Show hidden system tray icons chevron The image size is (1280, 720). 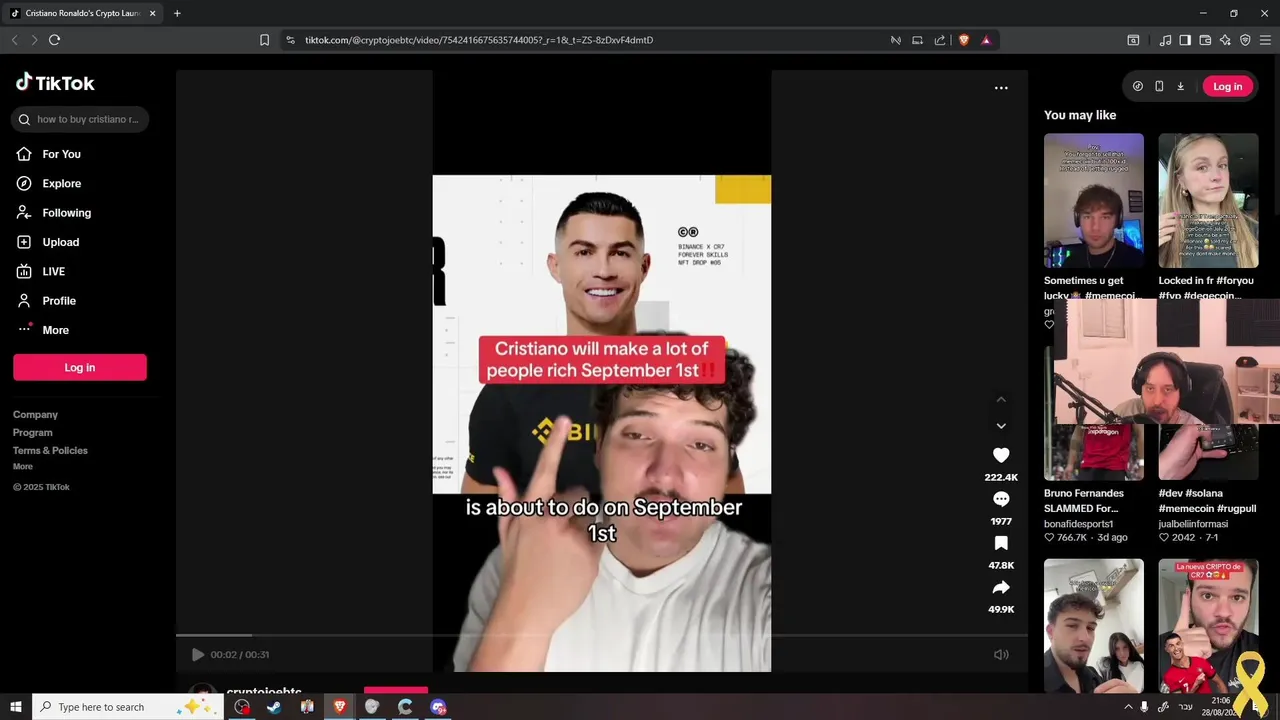coord(1128,707)
